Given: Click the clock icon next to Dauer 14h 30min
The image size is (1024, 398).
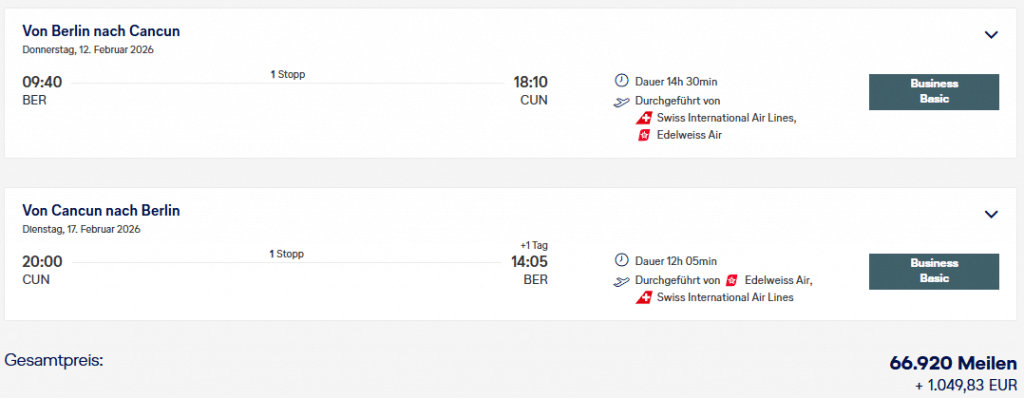Looking at the screenshot, I should 621,81.
